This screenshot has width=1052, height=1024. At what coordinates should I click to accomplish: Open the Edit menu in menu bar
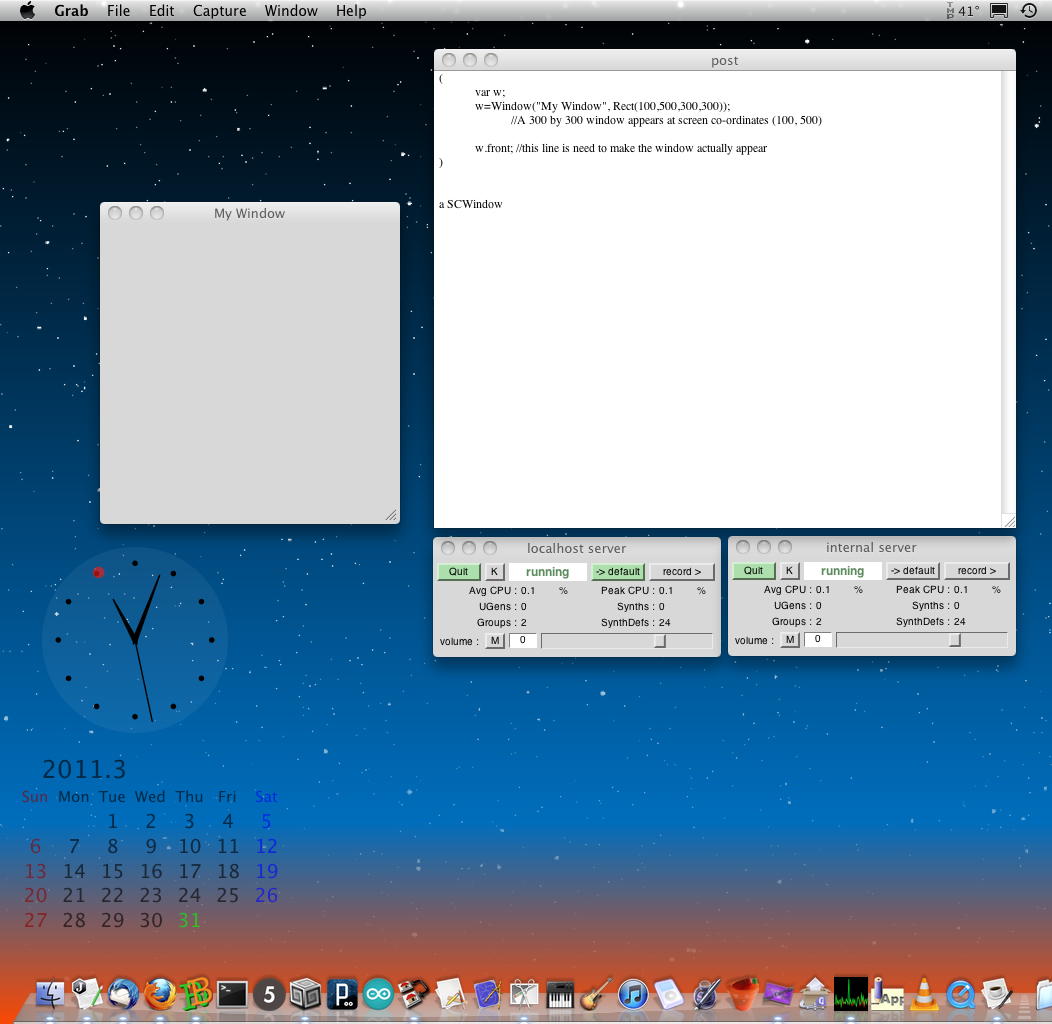(161, 11)
